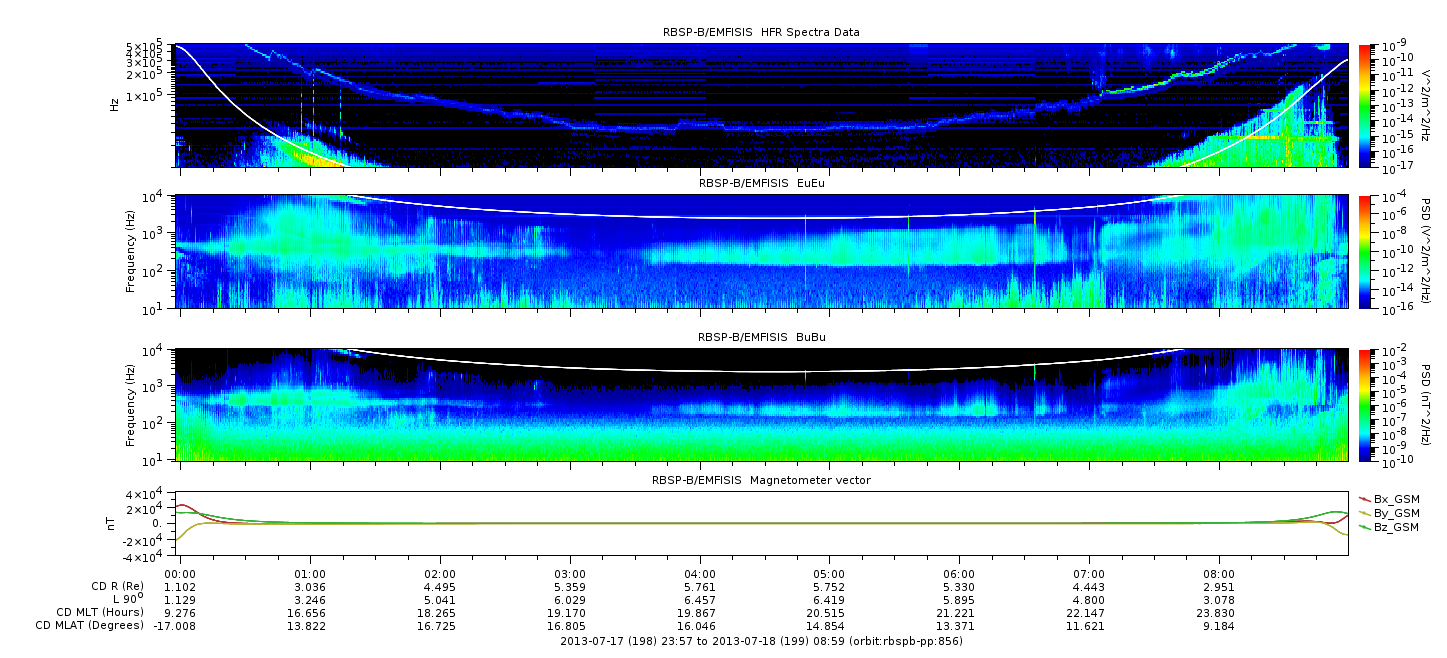Image resolution: width=1447 pixels, height=658 pixels.
Task: Click the BuBu PSD color scale bar
Action: pyautogui.click(x=1364, y=405)
